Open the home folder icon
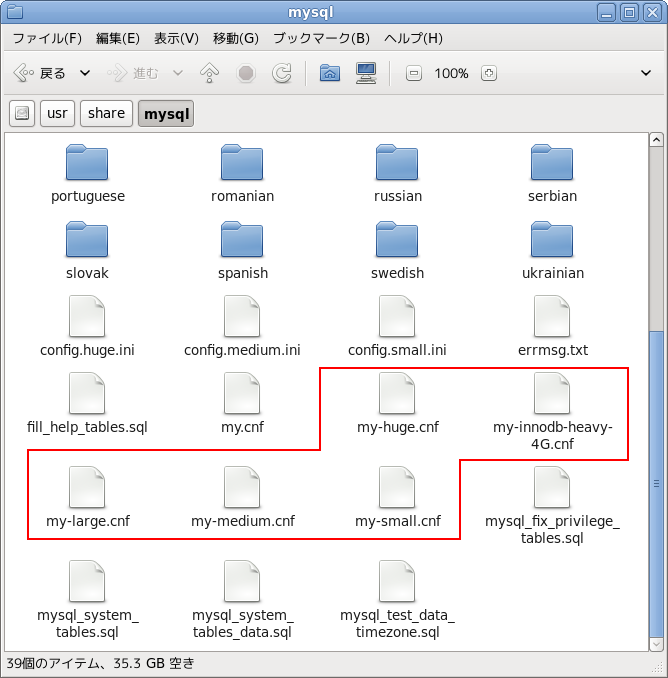The width and height of the screenshot is (668, 678). (x=329, y=73)
